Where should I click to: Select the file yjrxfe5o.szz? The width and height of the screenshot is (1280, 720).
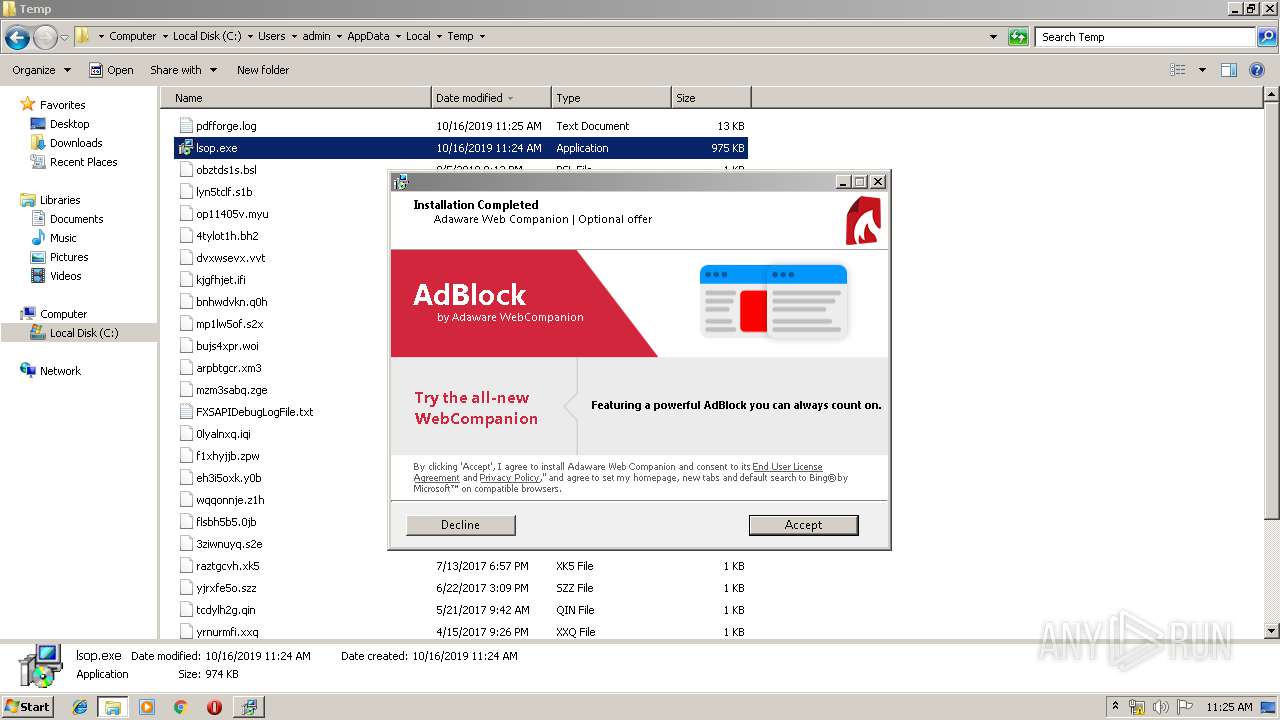tap(226, 588)
